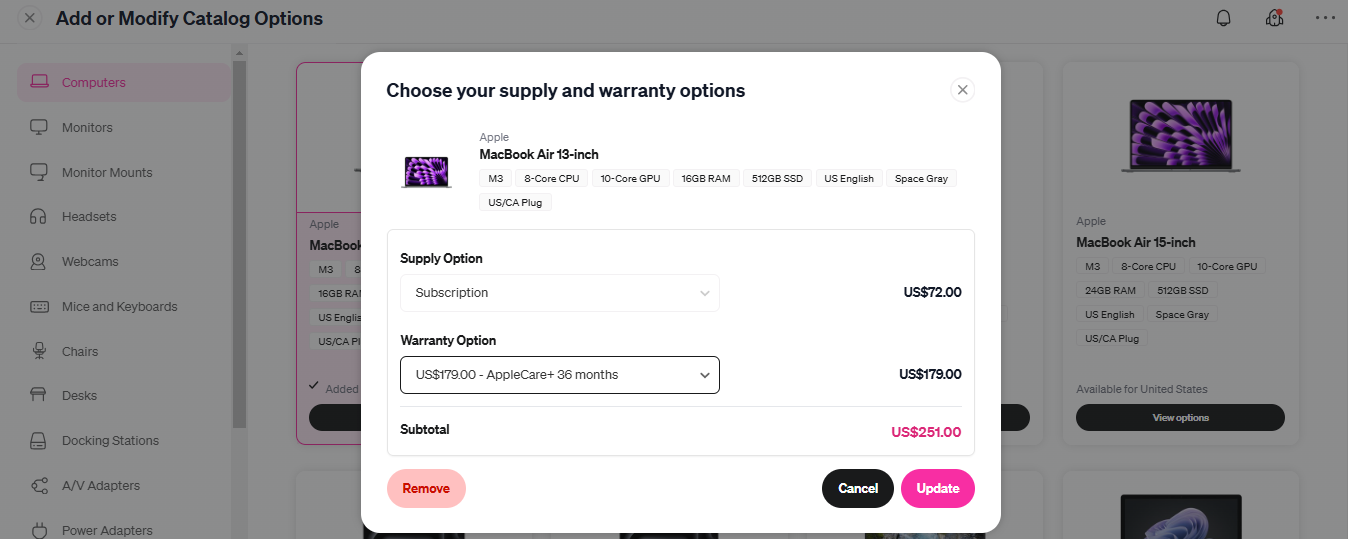
Task: Open the support agent headset icon
Action: point(1274,18)
